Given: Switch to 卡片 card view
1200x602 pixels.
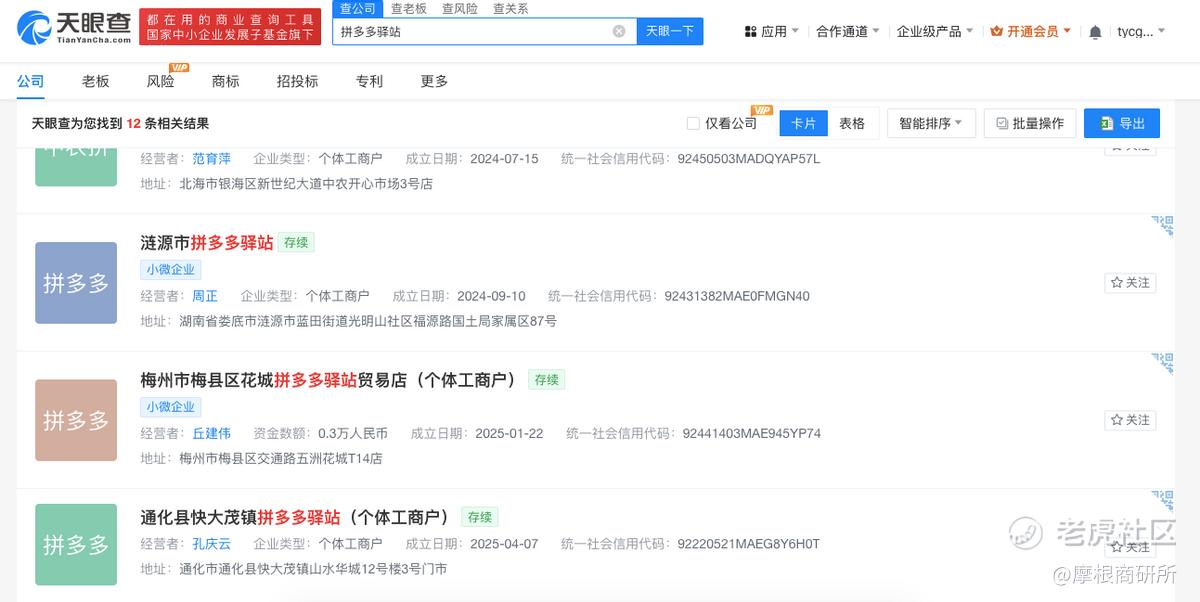Looking at the screenshot, I should point(804,123).
